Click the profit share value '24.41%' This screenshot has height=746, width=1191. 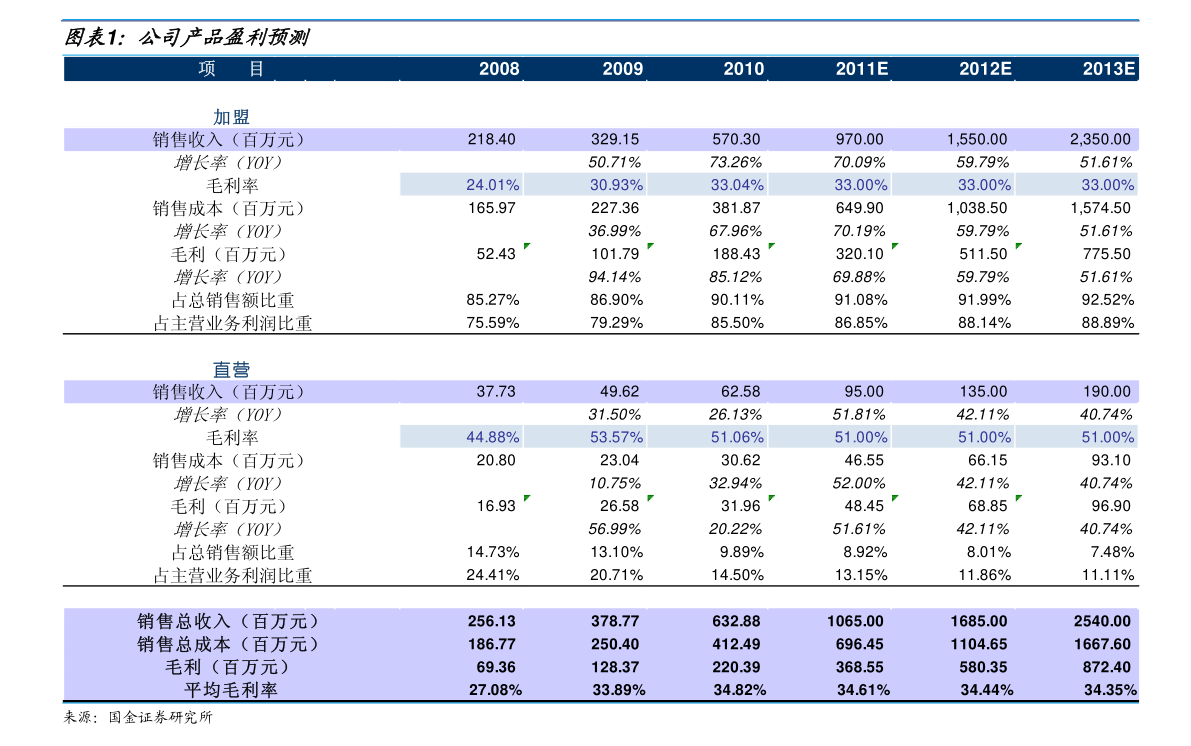click(x=493, y=575)
